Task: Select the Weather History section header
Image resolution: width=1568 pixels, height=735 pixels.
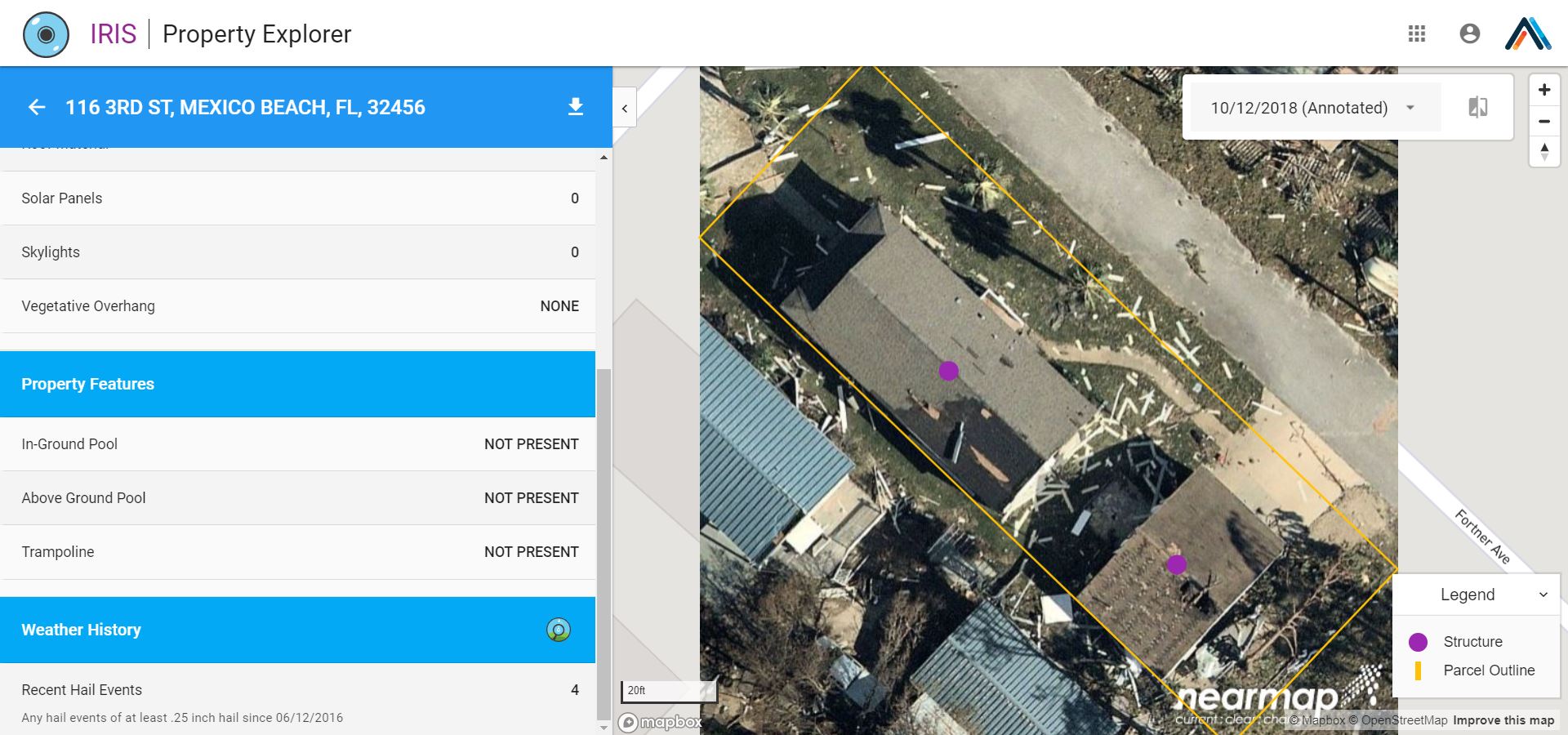Action: tap(298, 630)
